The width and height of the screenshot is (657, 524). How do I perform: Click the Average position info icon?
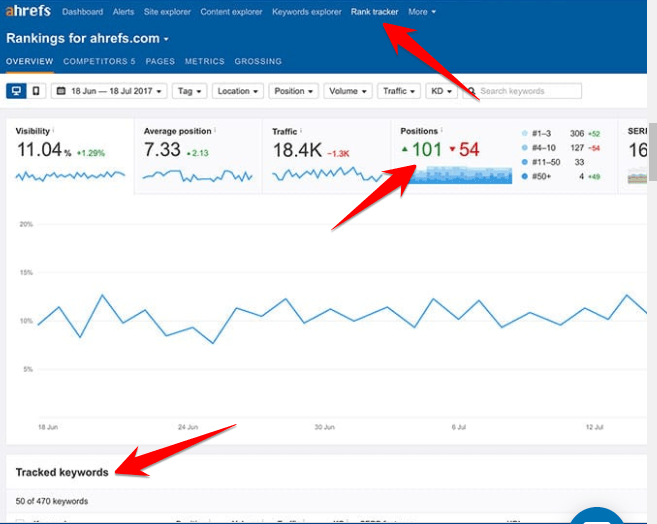click(x=215, y=130)
